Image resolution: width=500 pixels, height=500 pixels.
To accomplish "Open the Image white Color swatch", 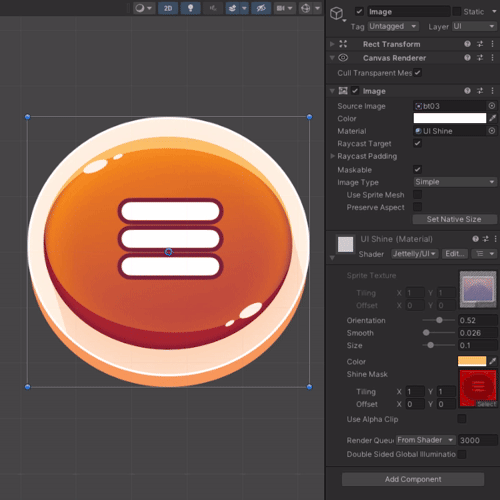I will [450, 118].
